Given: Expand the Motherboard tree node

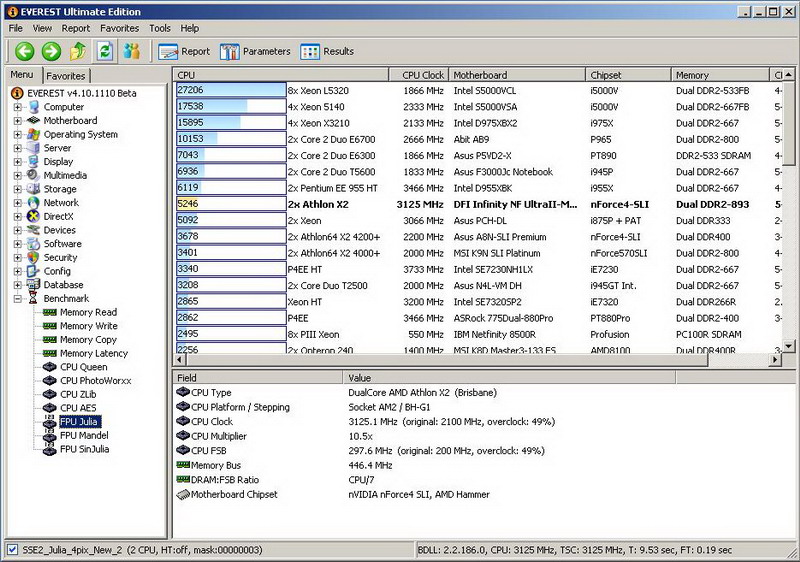Looking at the screenshot, I should [17, 121].
